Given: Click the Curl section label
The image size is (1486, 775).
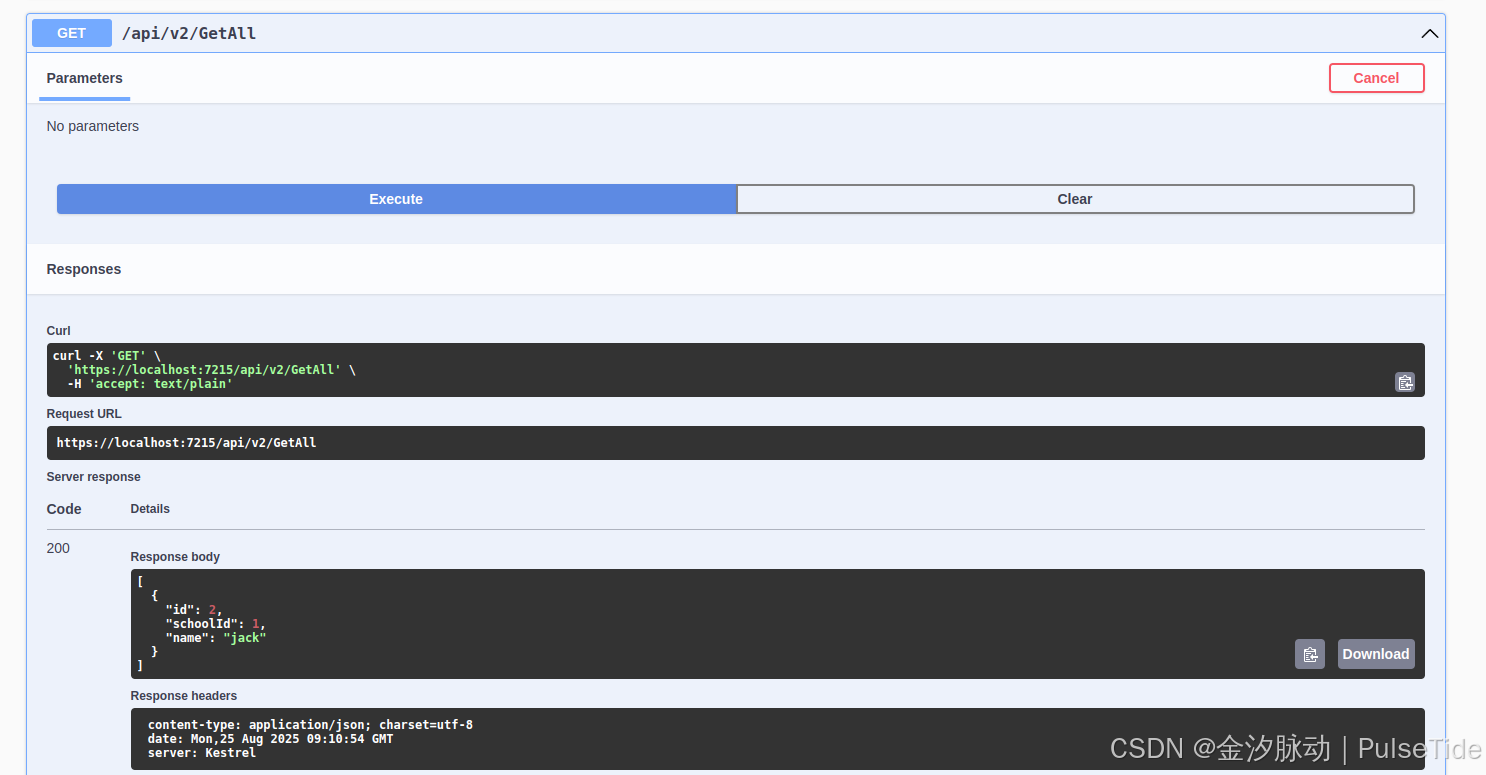Looking at the screenshot, I should 59,331.
